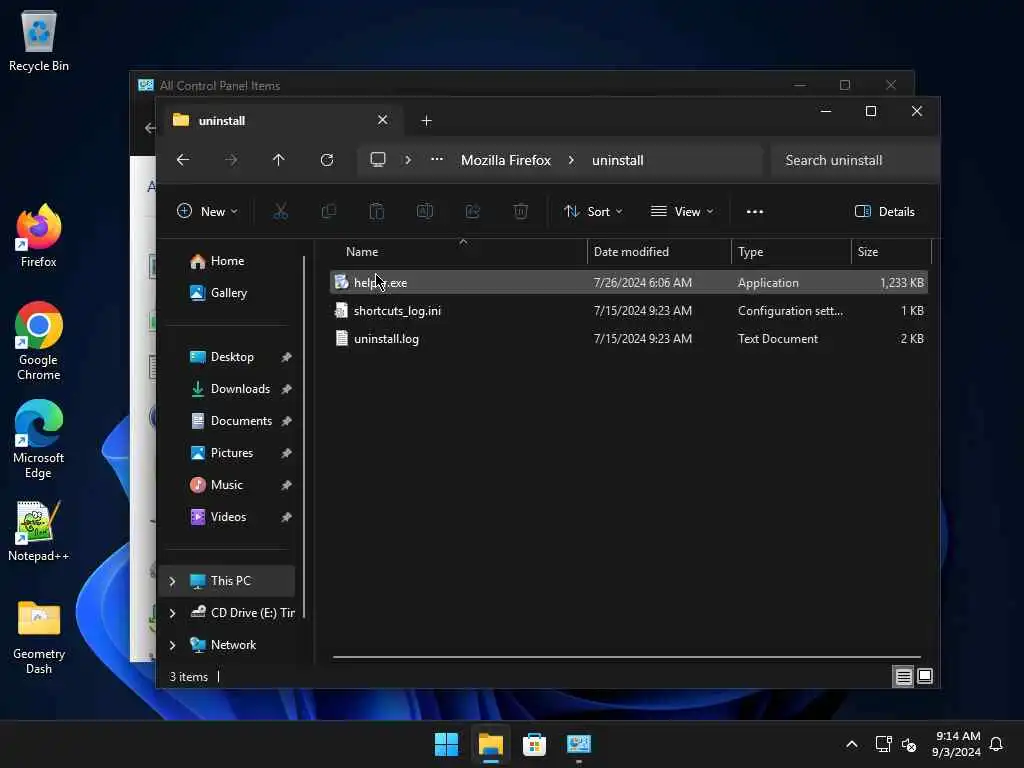Screen dimensions: 1024x768
Task: Select the uninstall.log file
Action: pos(628,339)
